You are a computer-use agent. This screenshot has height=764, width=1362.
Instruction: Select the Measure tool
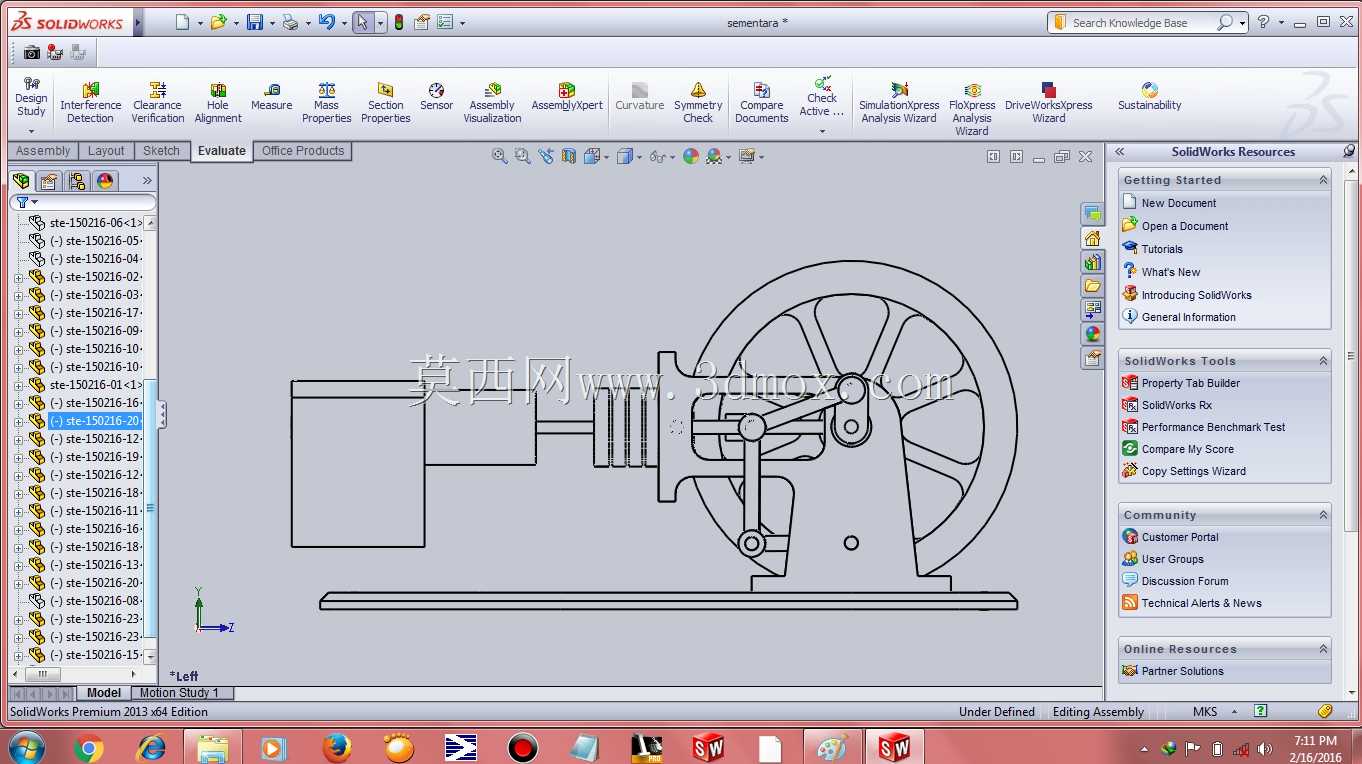point(271,97)
